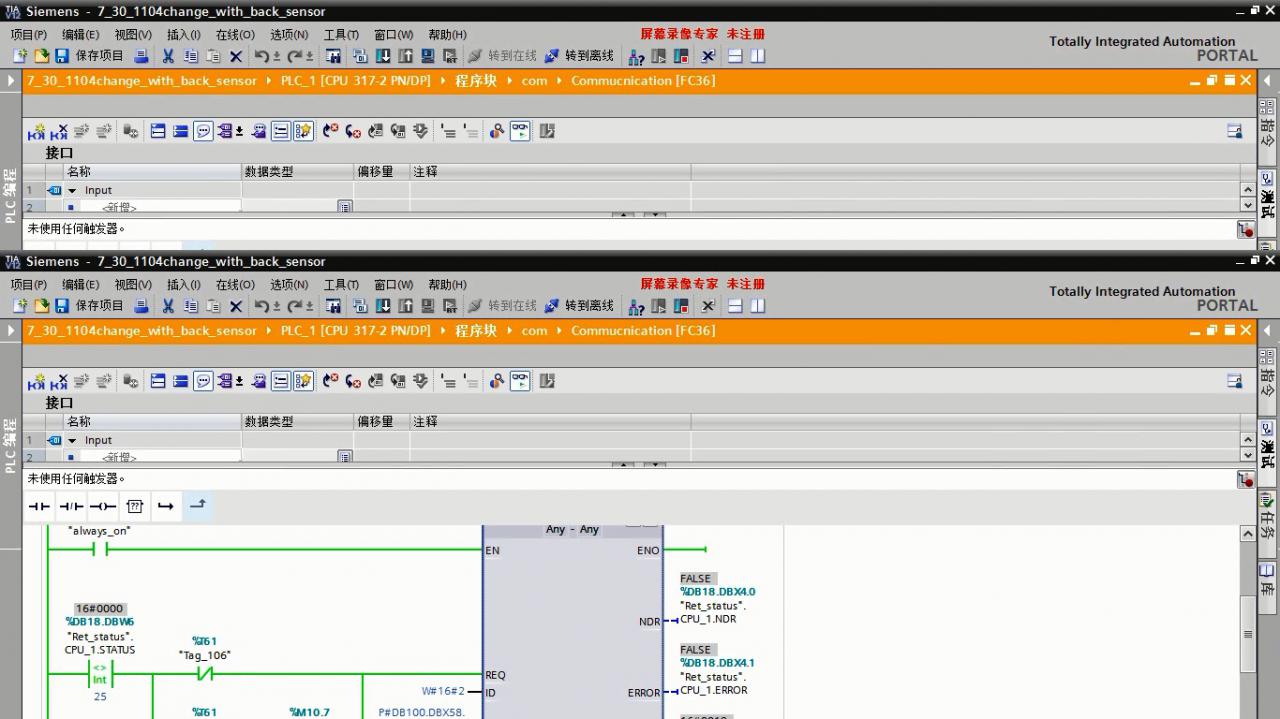
Task: Split editor vertically in lower window
Action: [757, 306]
